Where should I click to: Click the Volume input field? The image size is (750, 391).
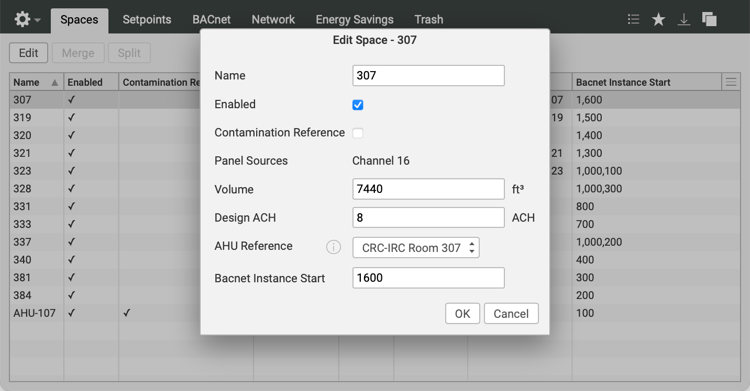coord(429,189)
